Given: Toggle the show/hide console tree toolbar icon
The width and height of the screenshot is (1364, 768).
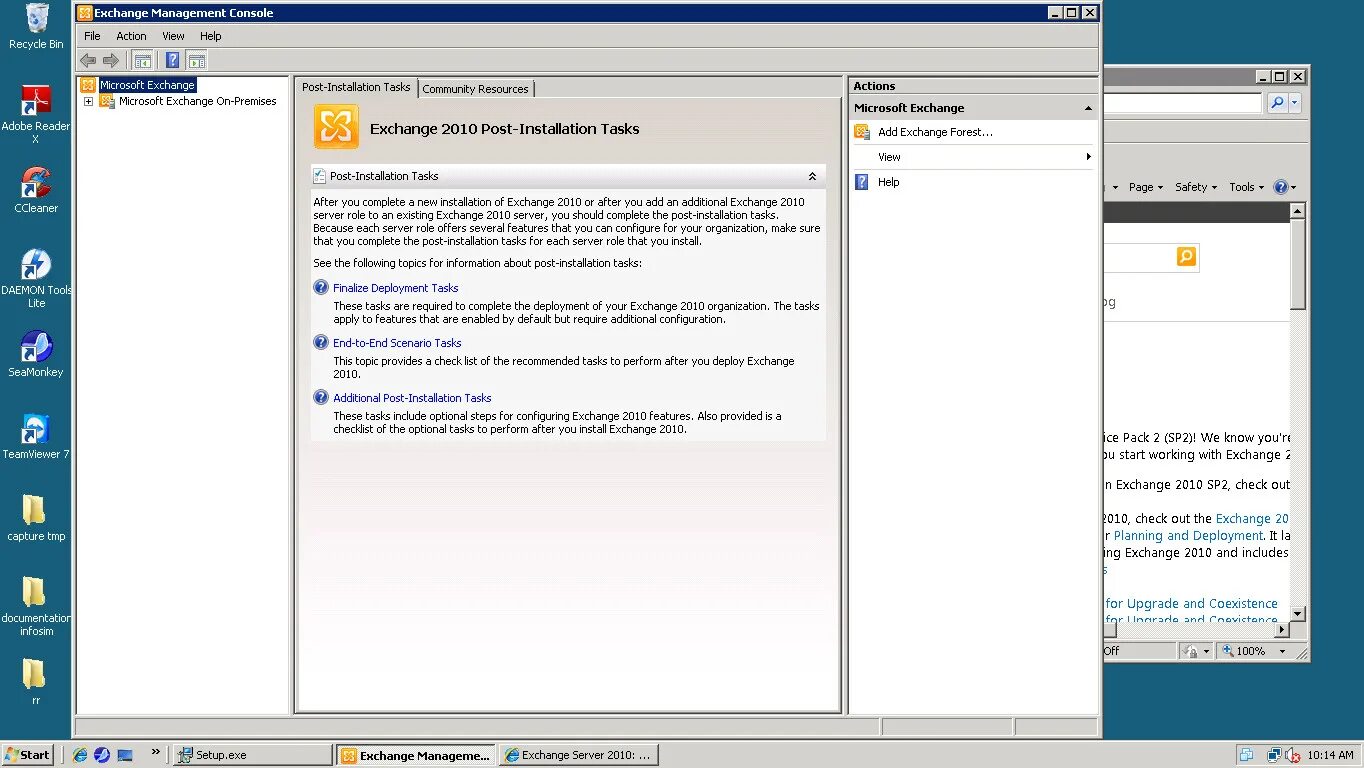Looking at the screenshot, I should [143, 61].
